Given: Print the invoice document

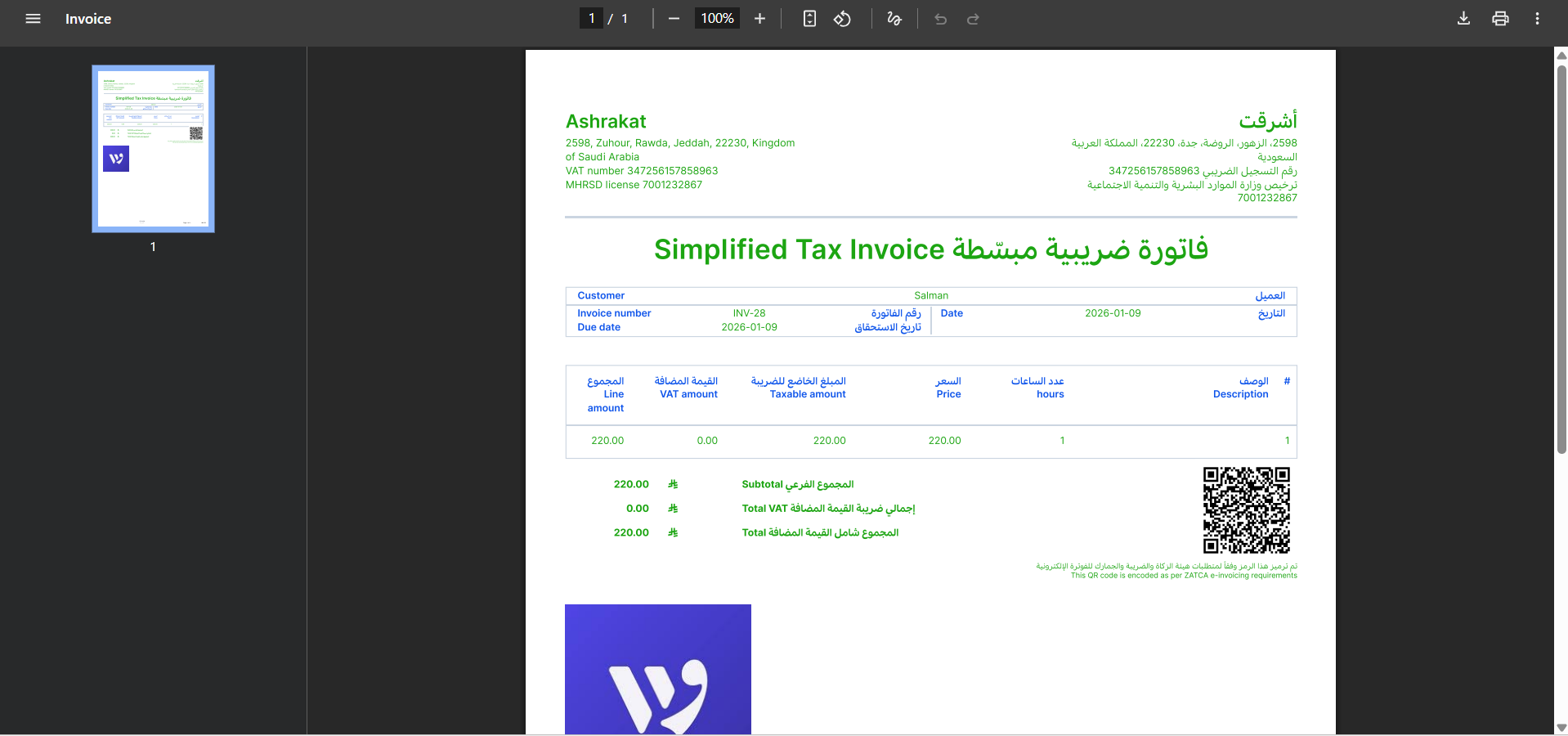Looking at the screenshot, I should tap(1500, 19).
